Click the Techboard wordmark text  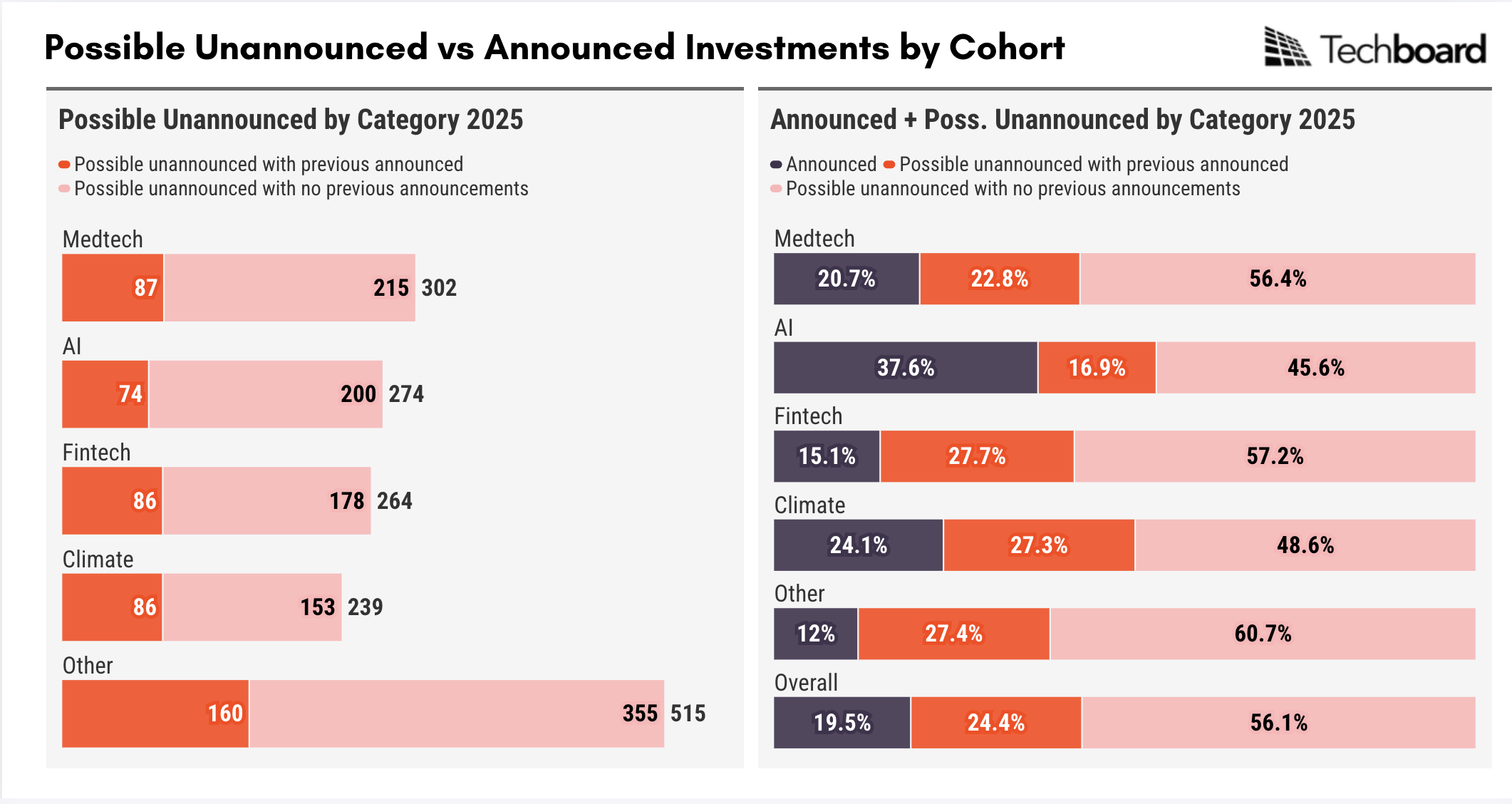(1403, 49)
